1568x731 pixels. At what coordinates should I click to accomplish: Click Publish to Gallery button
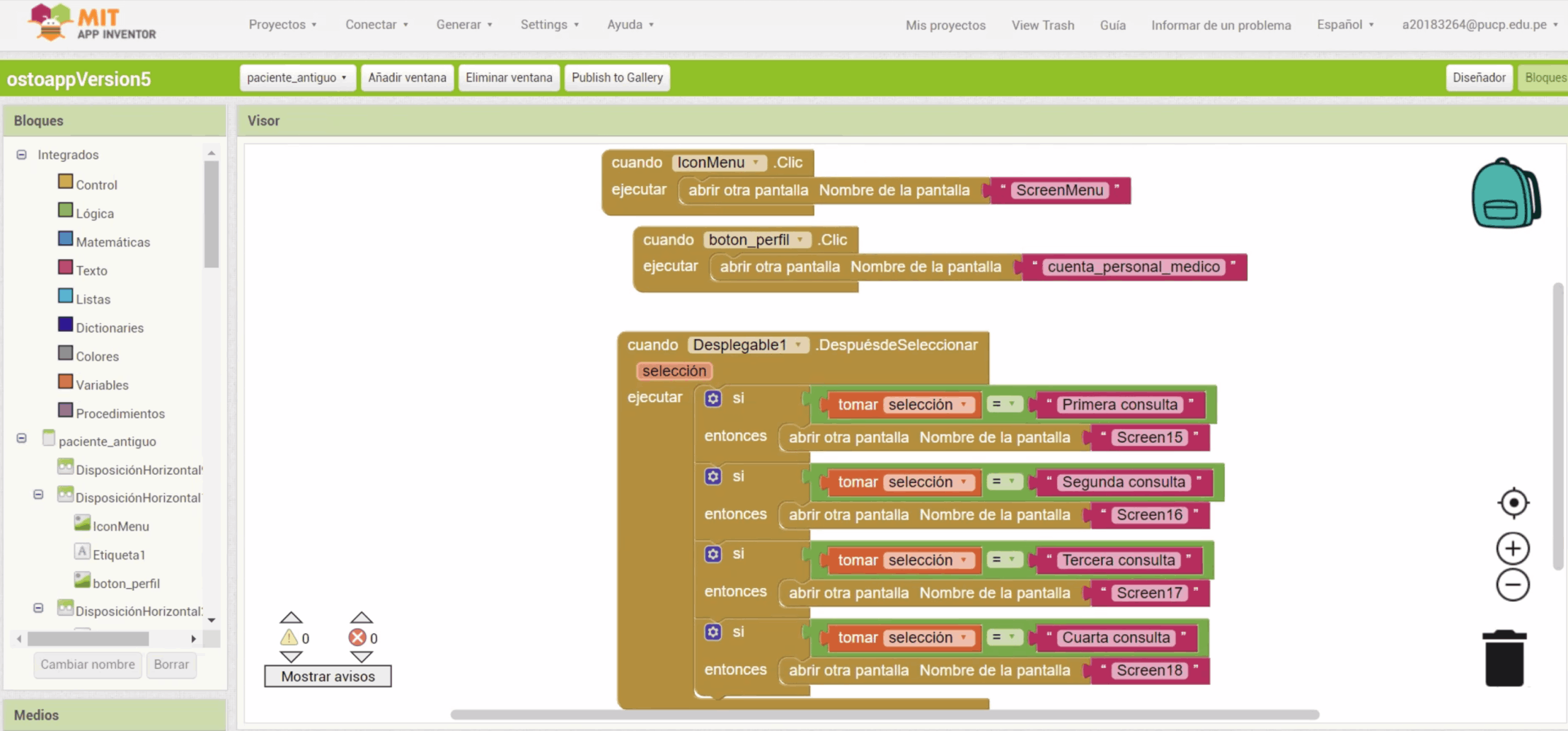[617, 77]
